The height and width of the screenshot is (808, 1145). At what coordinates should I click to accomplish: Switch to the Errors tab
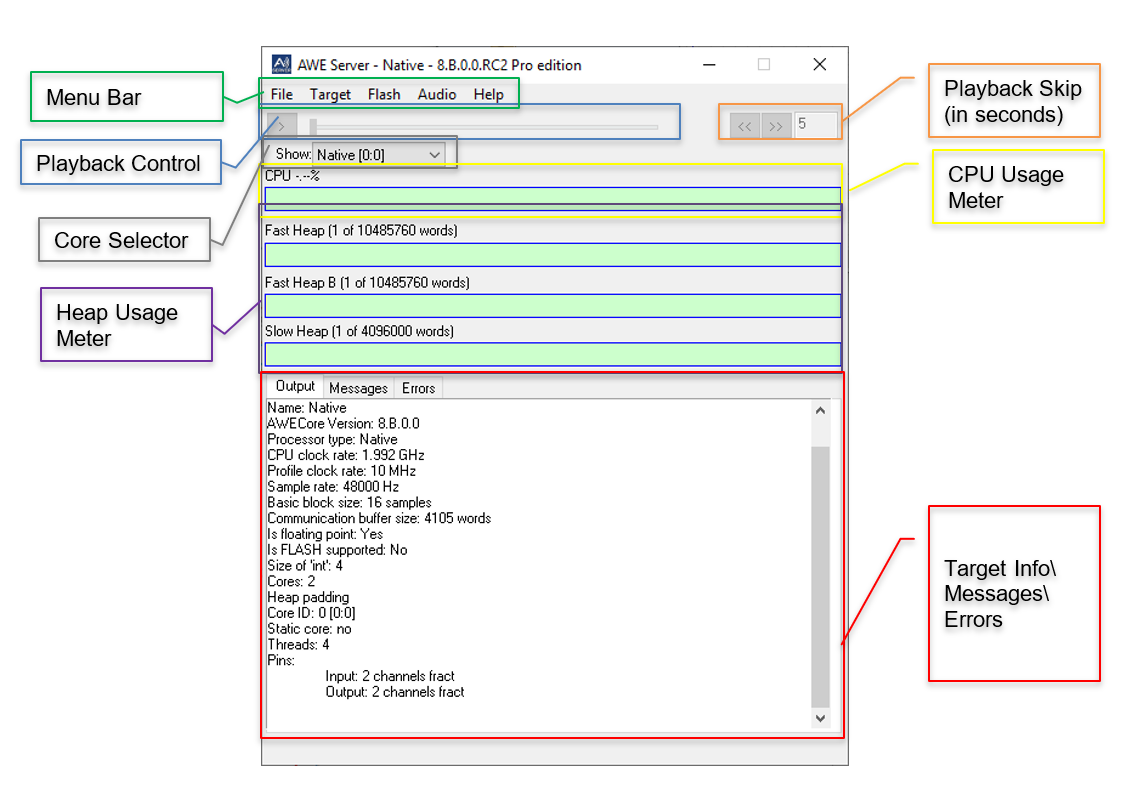click(x=418, y=388)
